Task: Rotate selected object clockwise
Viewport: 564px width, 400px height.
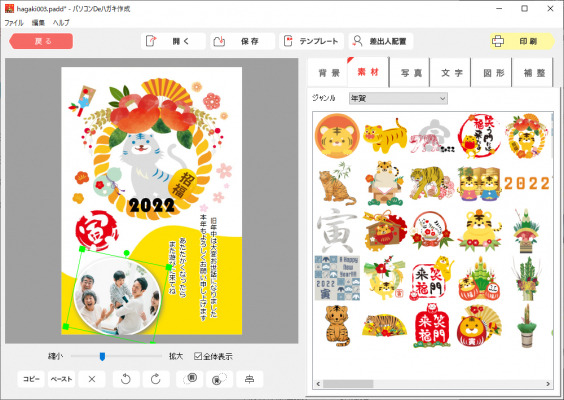Action: (155, 379)
